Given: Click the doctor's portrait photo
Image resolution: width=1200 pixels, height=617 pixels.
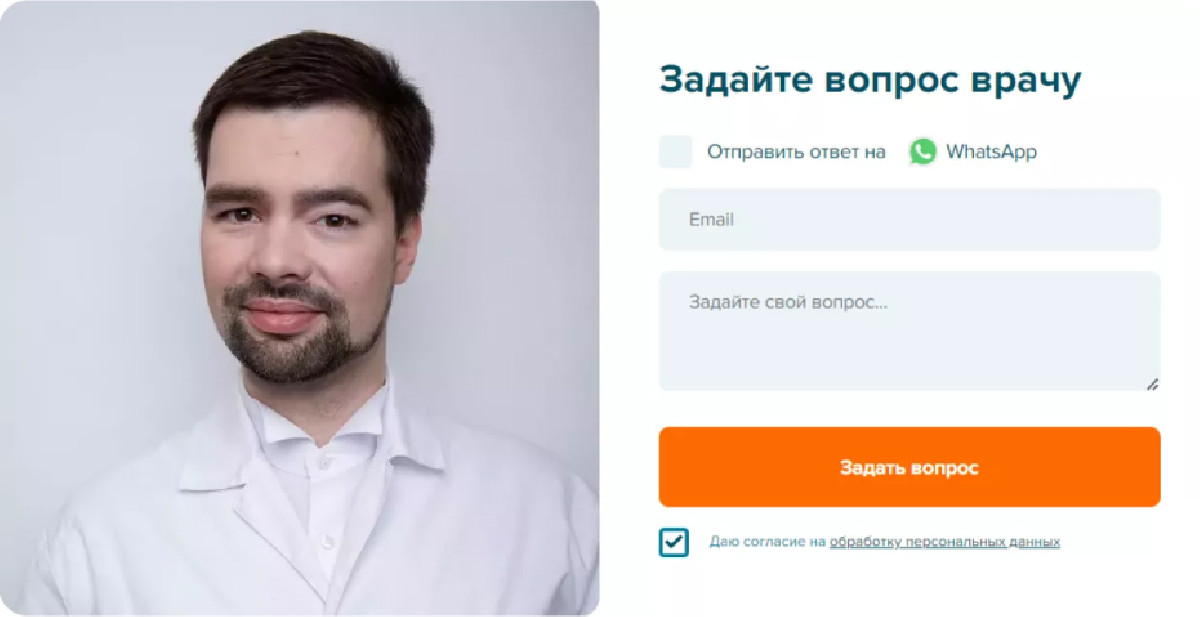Looking at the screenshot, I should (x=299, y=307).
